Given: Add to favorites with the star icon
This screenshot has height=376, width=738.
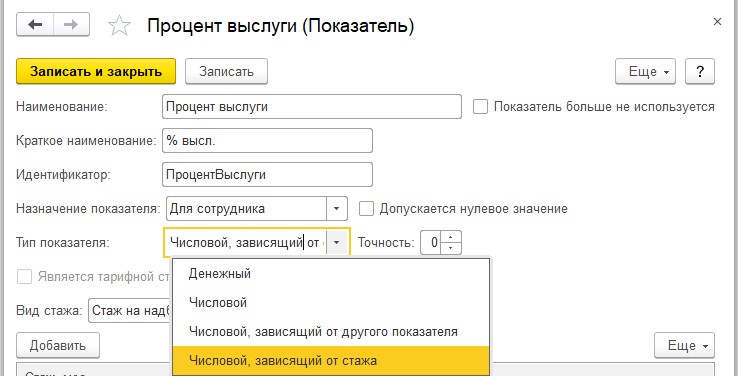Looking at the screenshot, I should pyautogui.click(x=119, y=26).
